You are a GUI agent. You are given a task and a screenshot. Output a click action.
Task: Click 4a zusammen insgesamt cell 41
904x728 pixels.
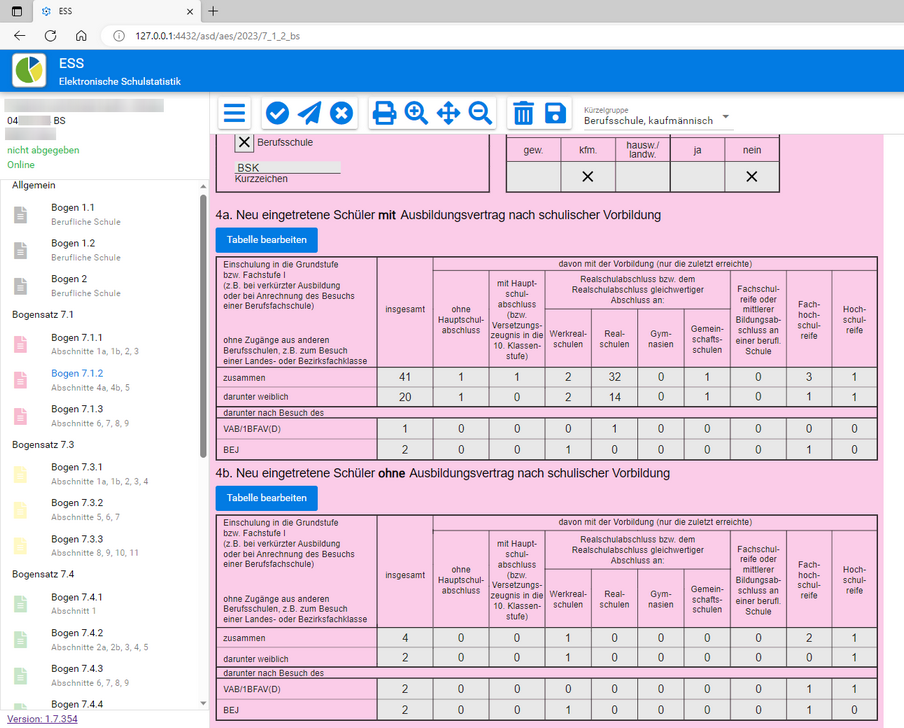pyautogui.click(x=405, y=377)
